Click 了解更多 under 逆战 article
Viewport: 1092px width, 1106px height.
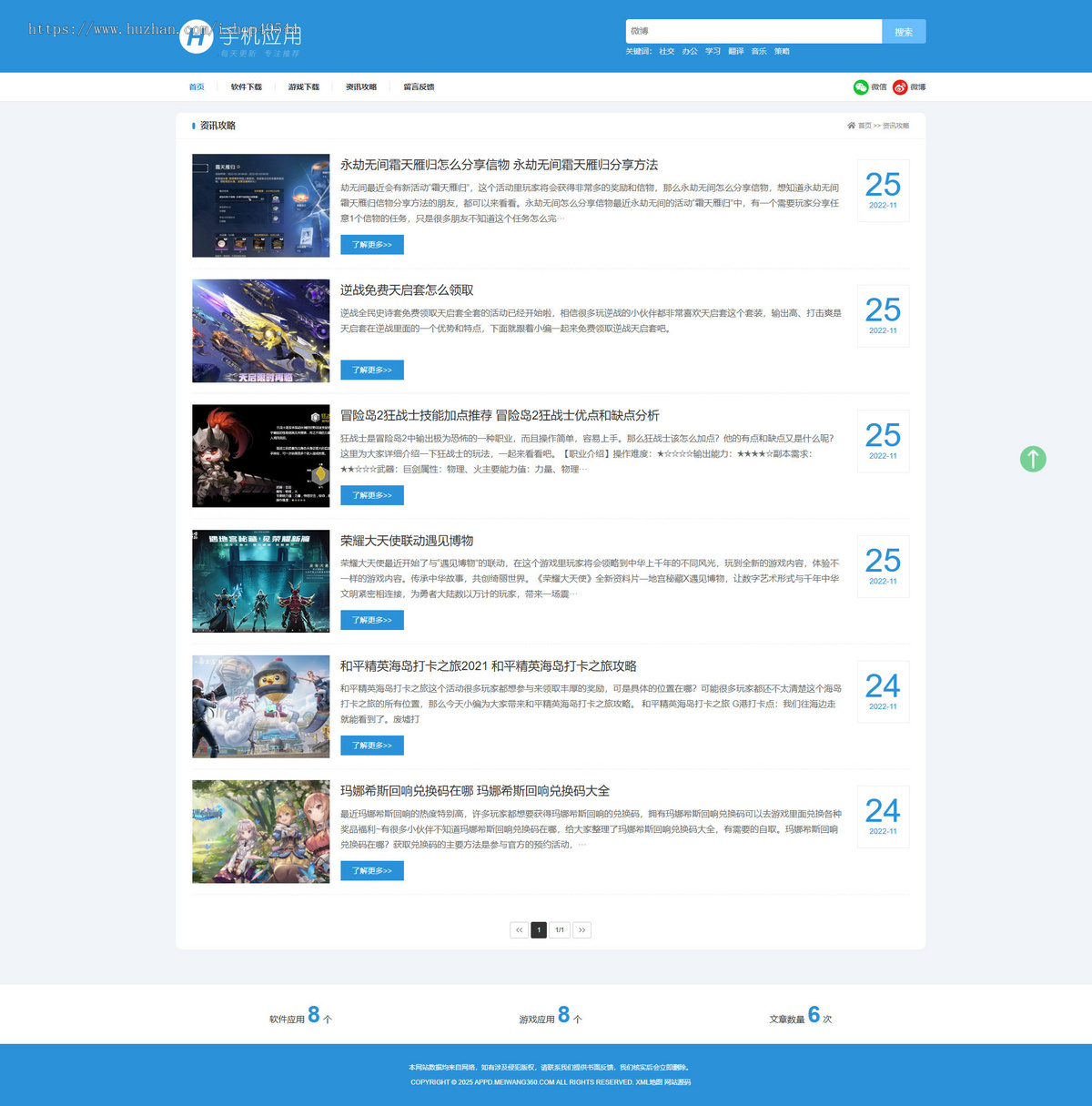click(372, 370)
